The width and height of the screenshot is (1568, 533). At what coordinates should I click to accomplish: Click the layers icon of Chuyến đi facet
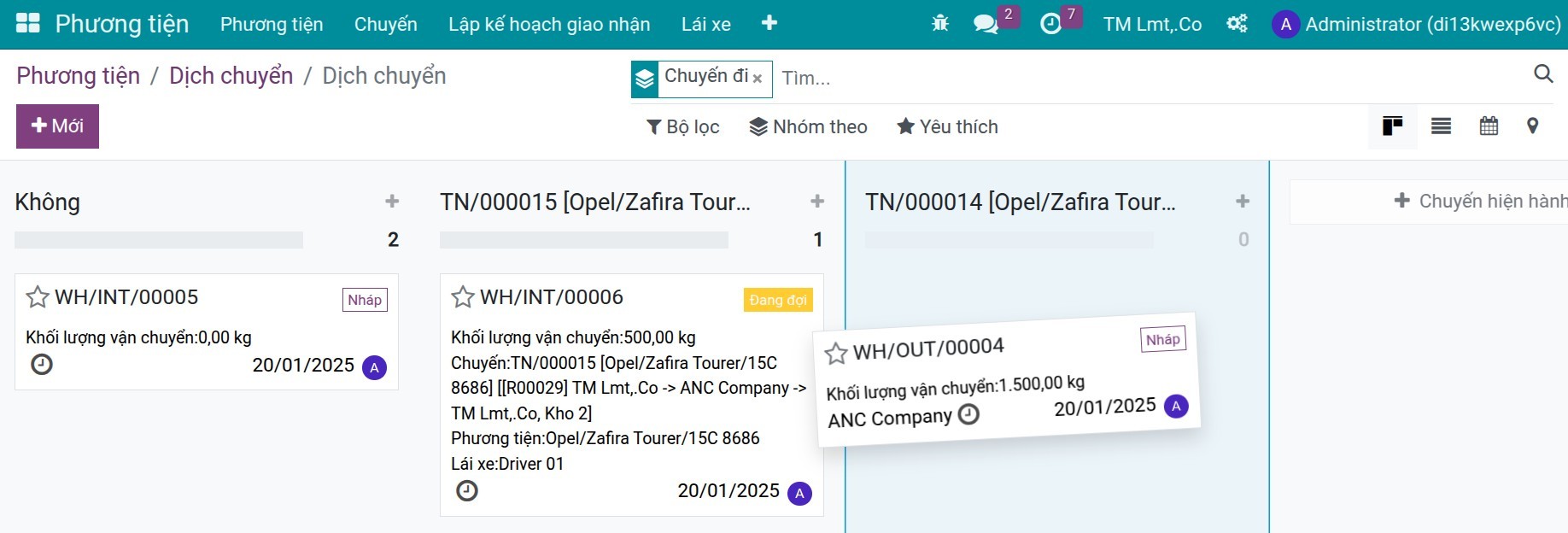tap(645, 79)
